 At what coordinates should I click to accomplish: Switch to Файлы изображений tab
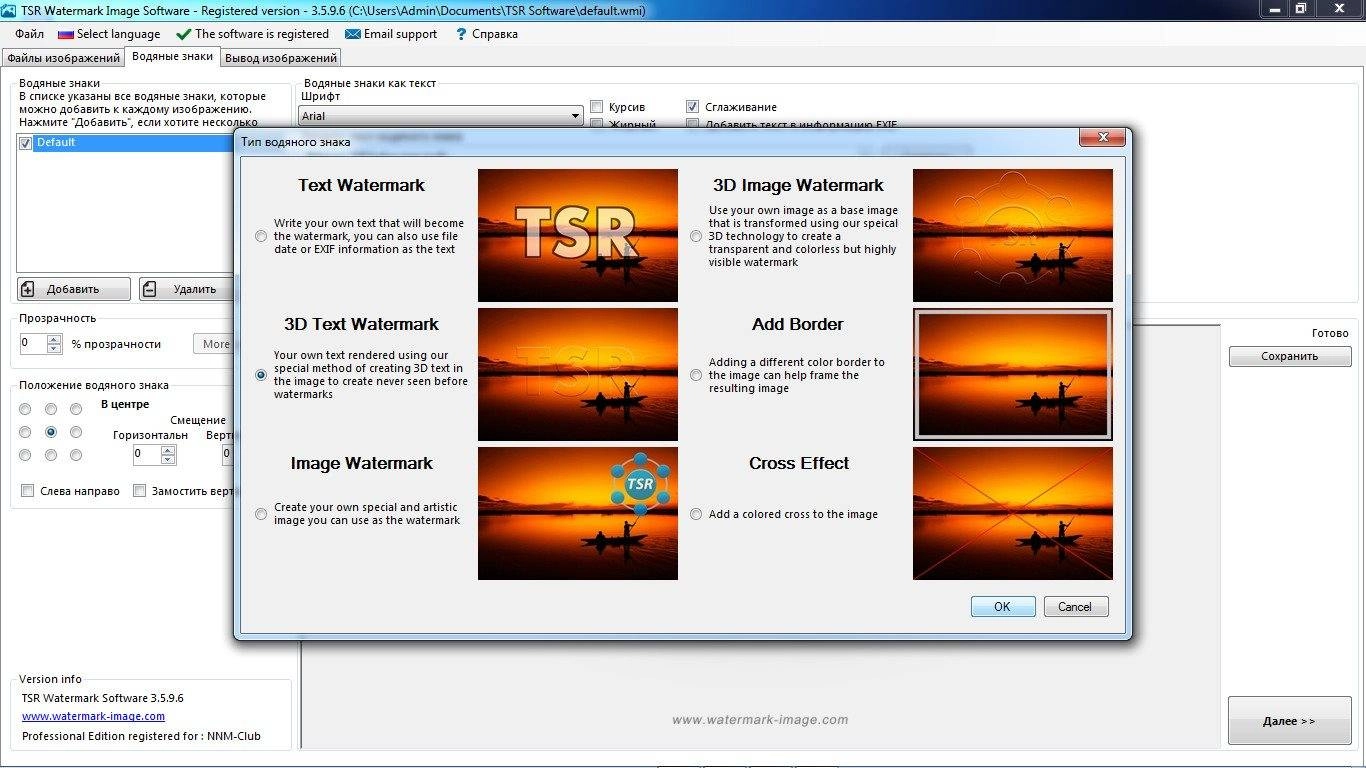click(63, 58)
